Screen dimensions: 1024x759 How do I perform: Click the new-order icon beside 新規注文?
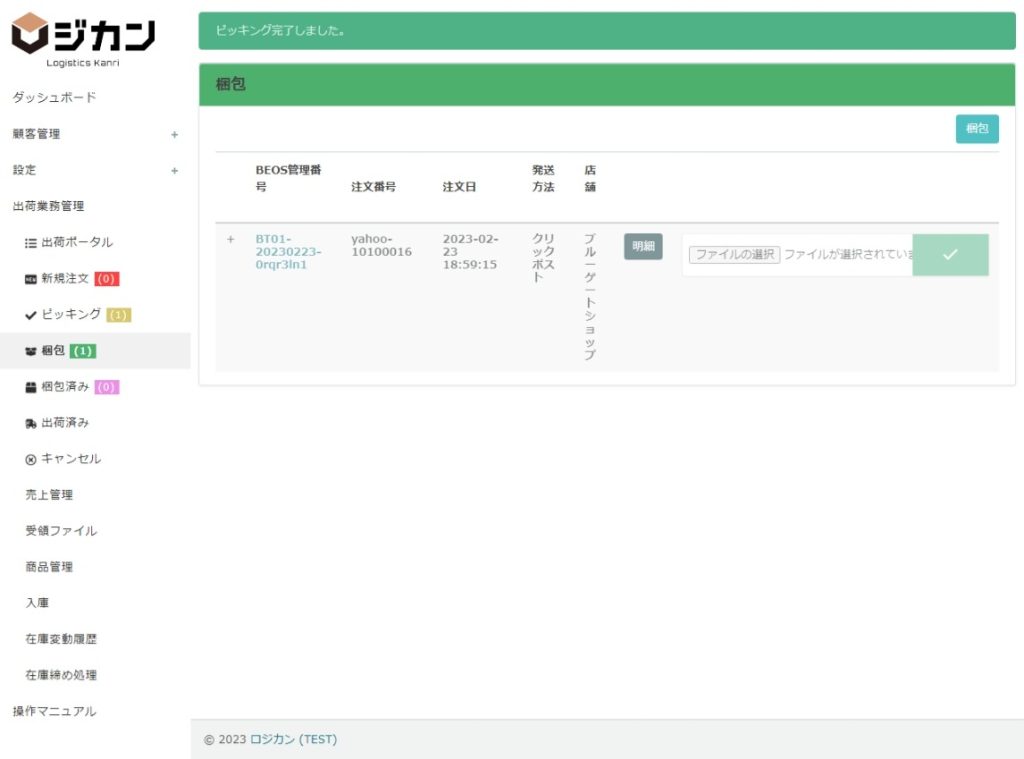tap(30, 279)
